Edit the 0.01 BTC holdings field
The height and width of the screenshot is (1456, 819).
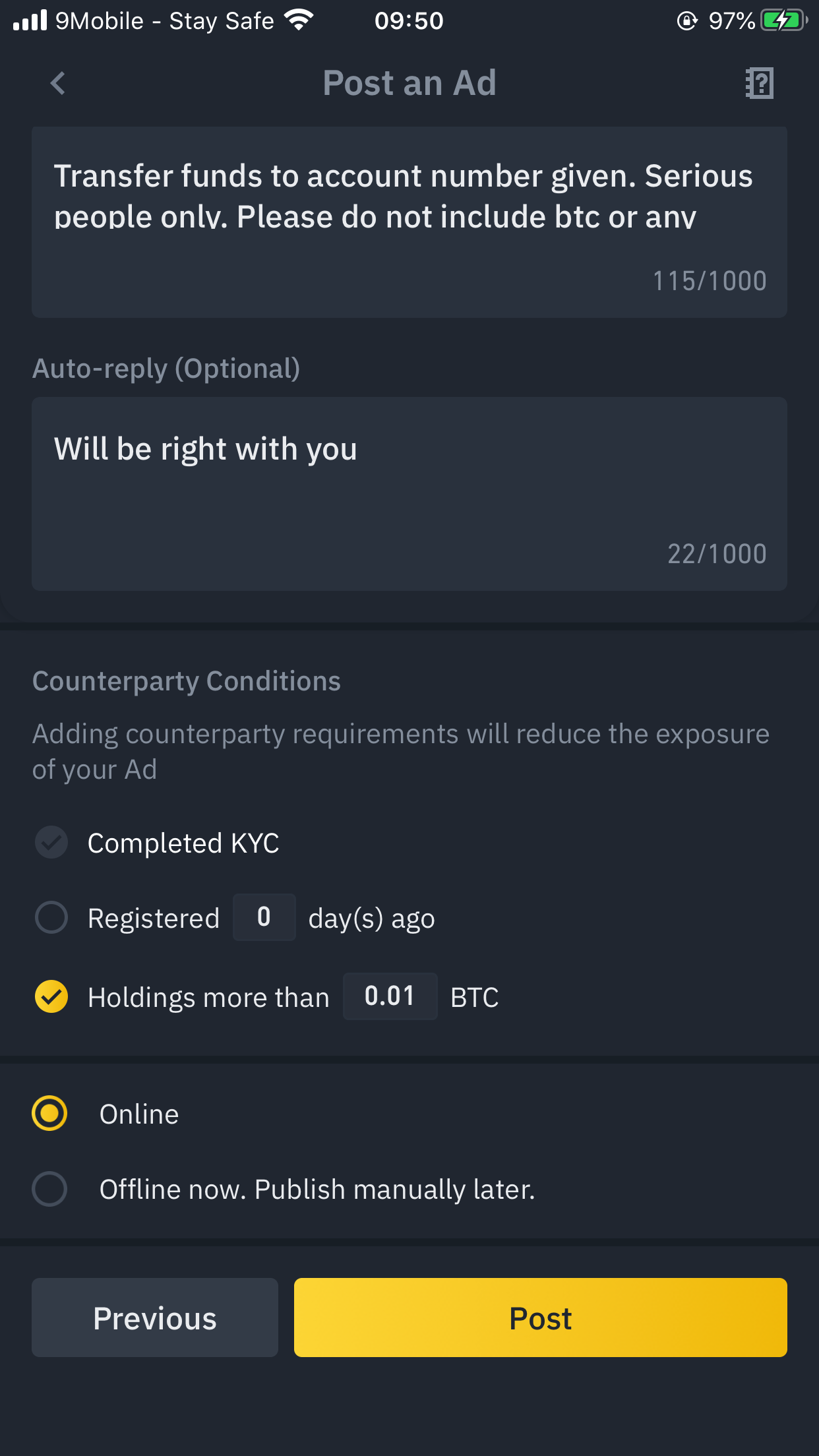pos(390,996)
